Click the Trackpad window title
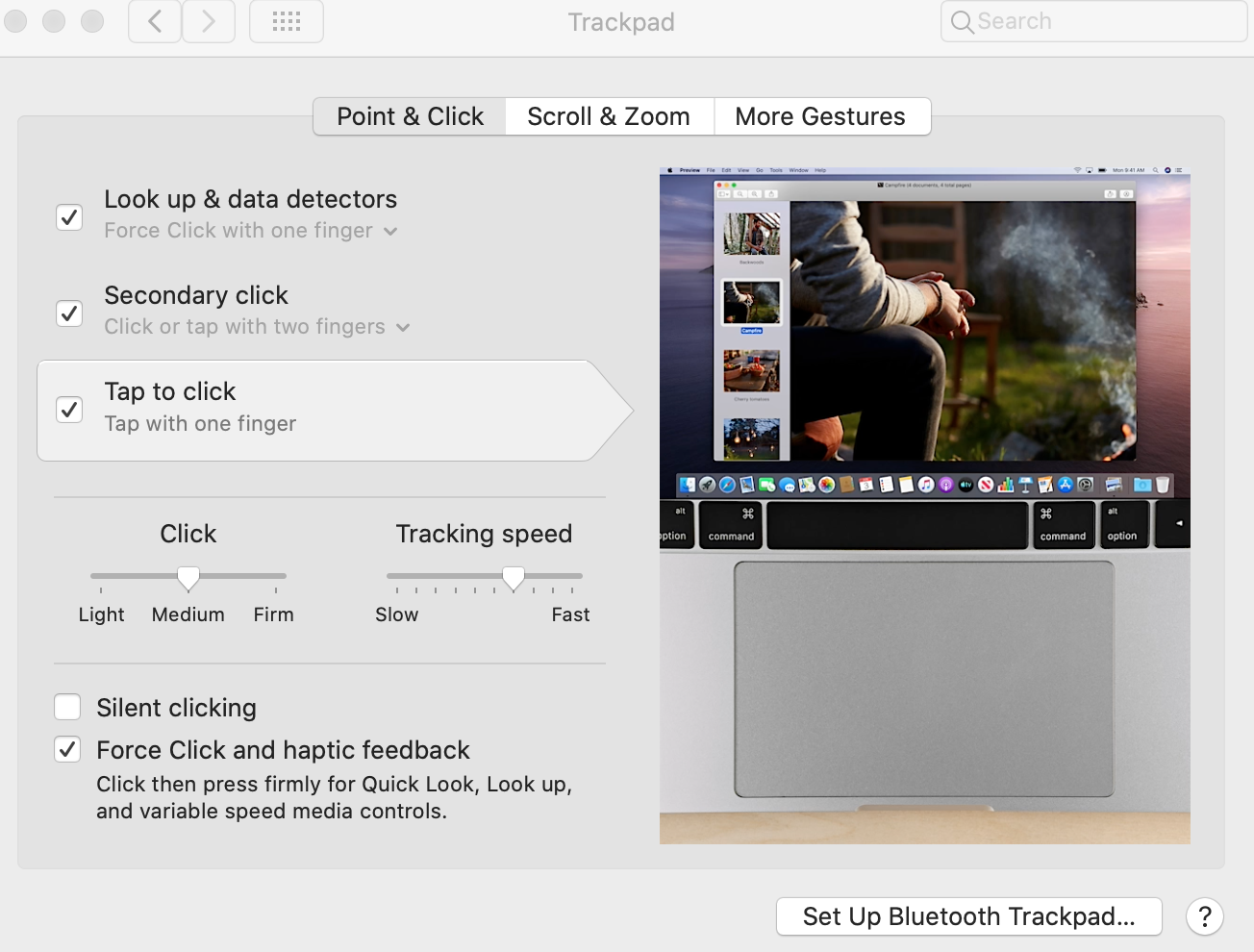The height and width of the screenshot is (952, 1254). click(x=621, y=22)
